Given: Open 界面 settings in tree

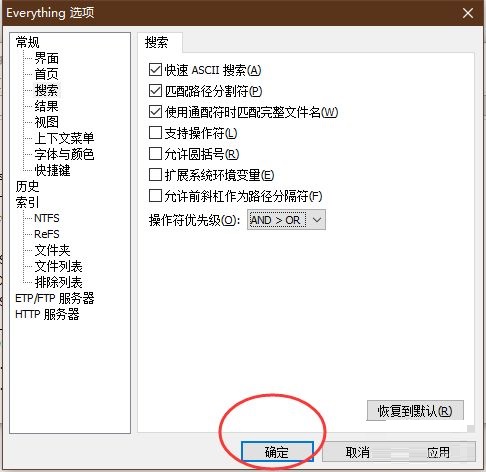Looking at the screenshot, I should click(x=47, y=58).
